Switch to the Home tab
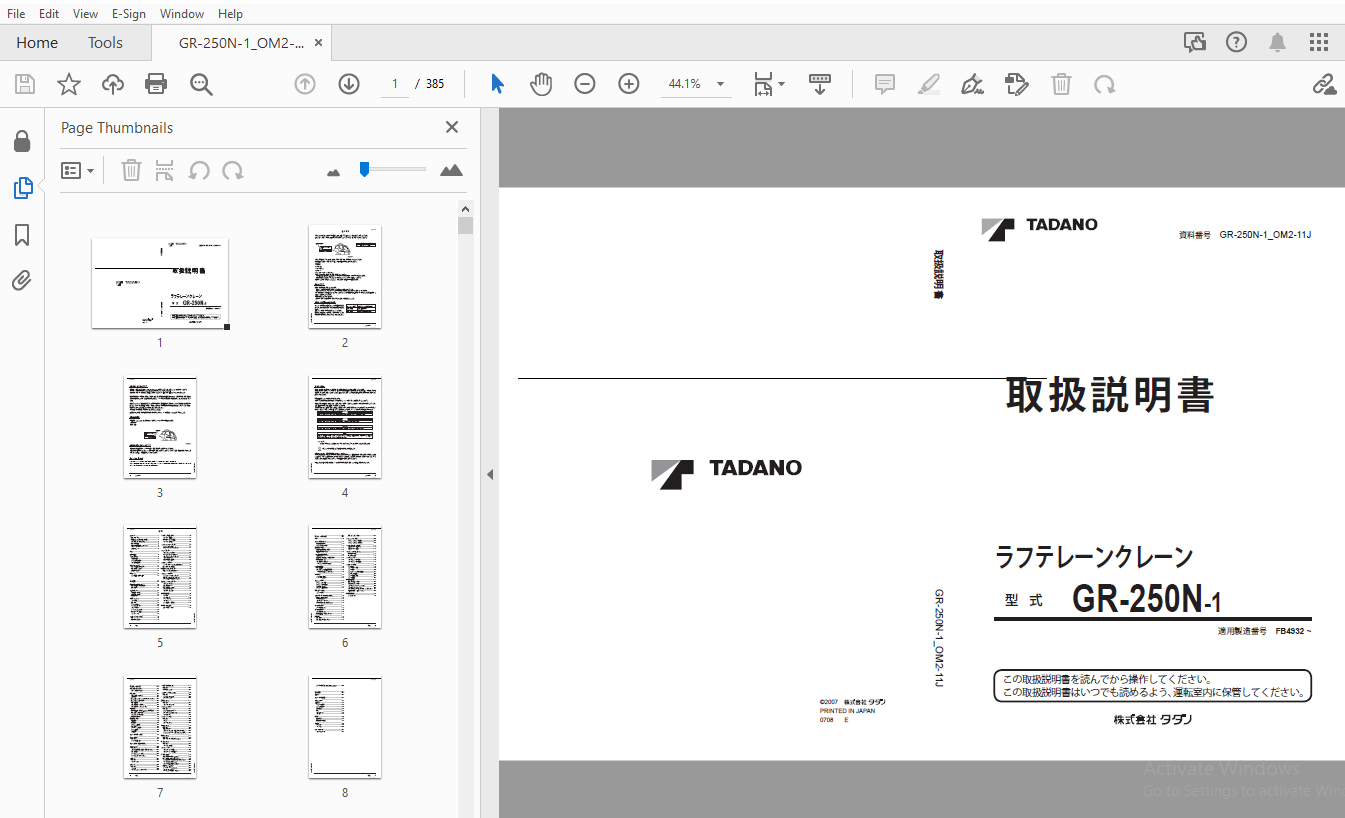 [x=37, y=42]
